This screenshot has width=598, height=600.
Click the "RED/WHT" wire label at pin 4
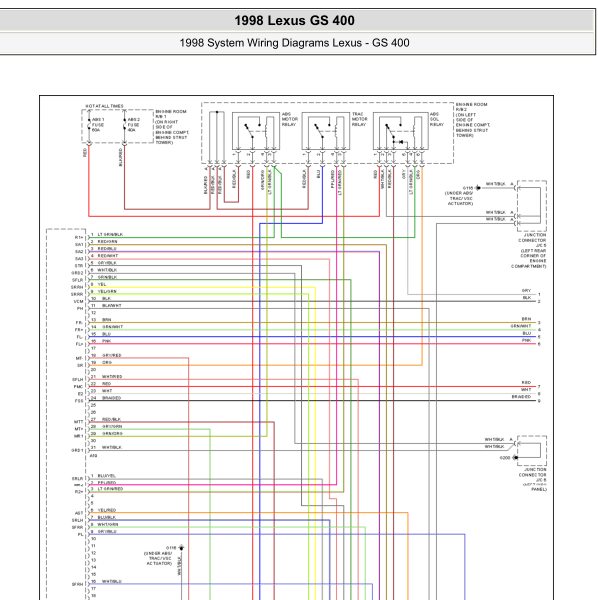[x=108, y=256]
